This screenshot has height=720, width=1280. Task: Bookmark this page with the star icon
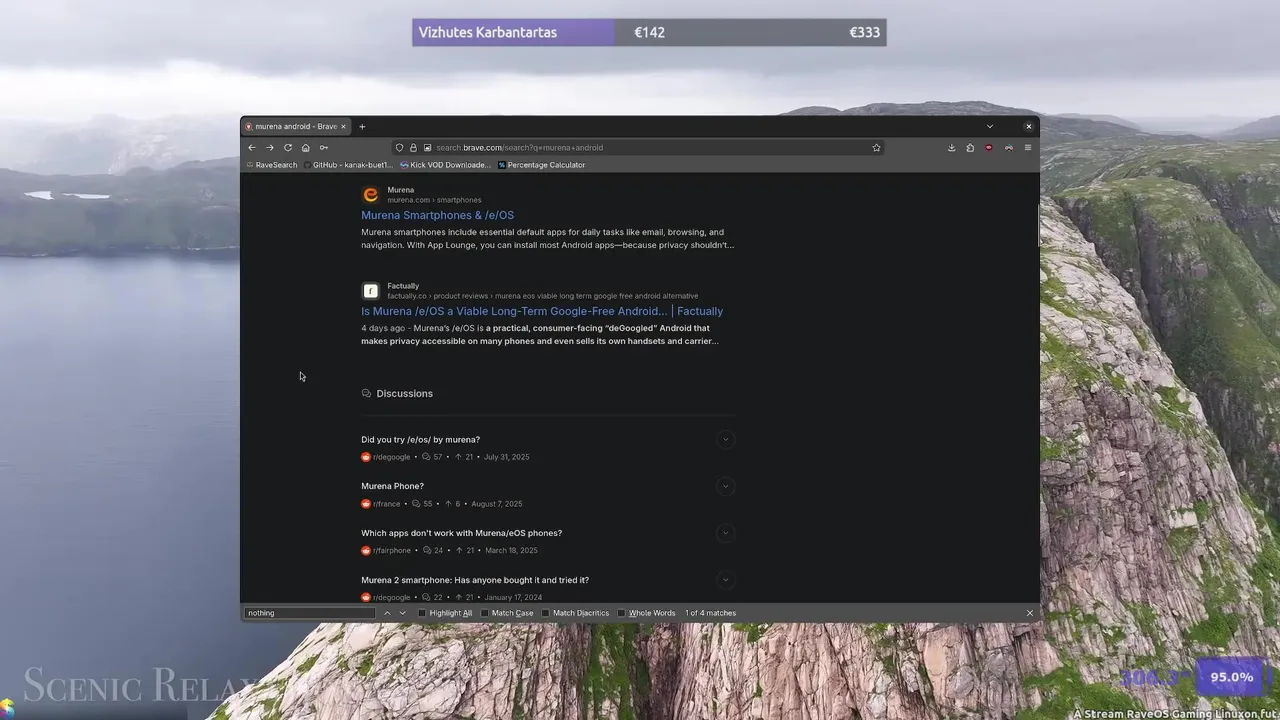coord(876,147)
